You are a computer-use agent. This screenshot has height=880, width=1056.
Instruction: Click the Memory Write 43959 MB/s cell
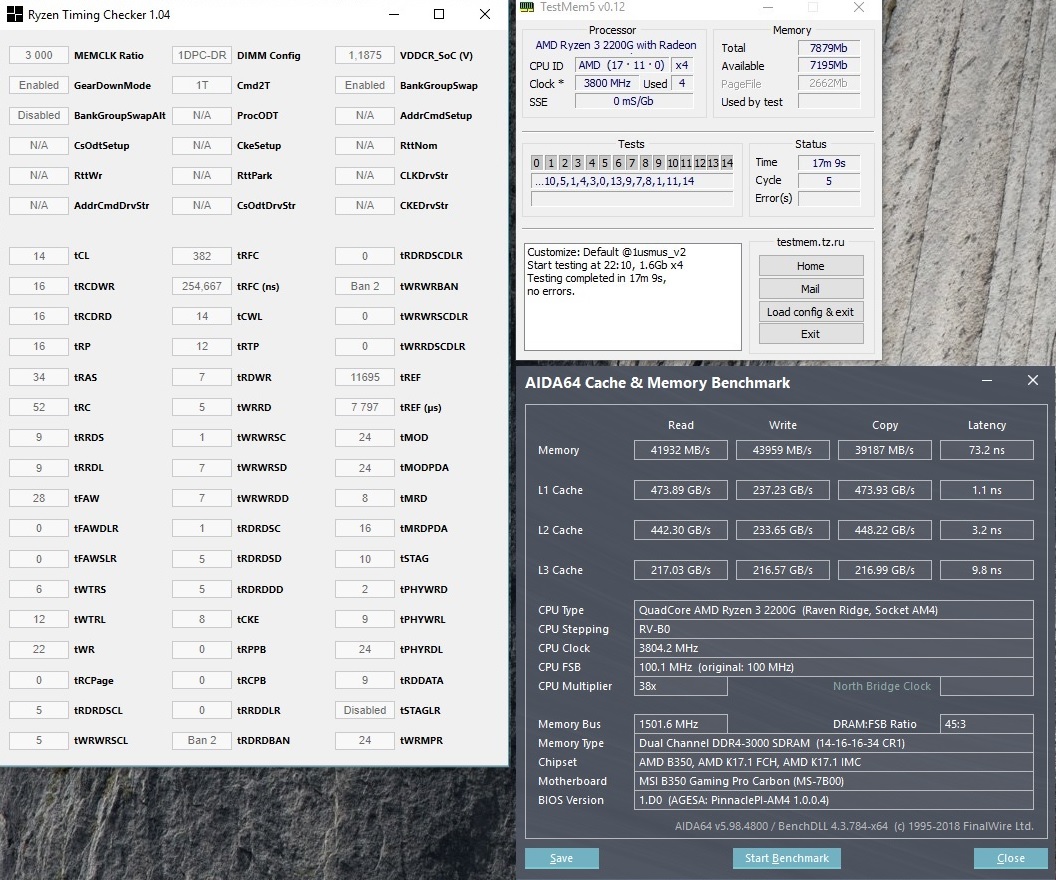pyautogui.click(x=783, y=450)
